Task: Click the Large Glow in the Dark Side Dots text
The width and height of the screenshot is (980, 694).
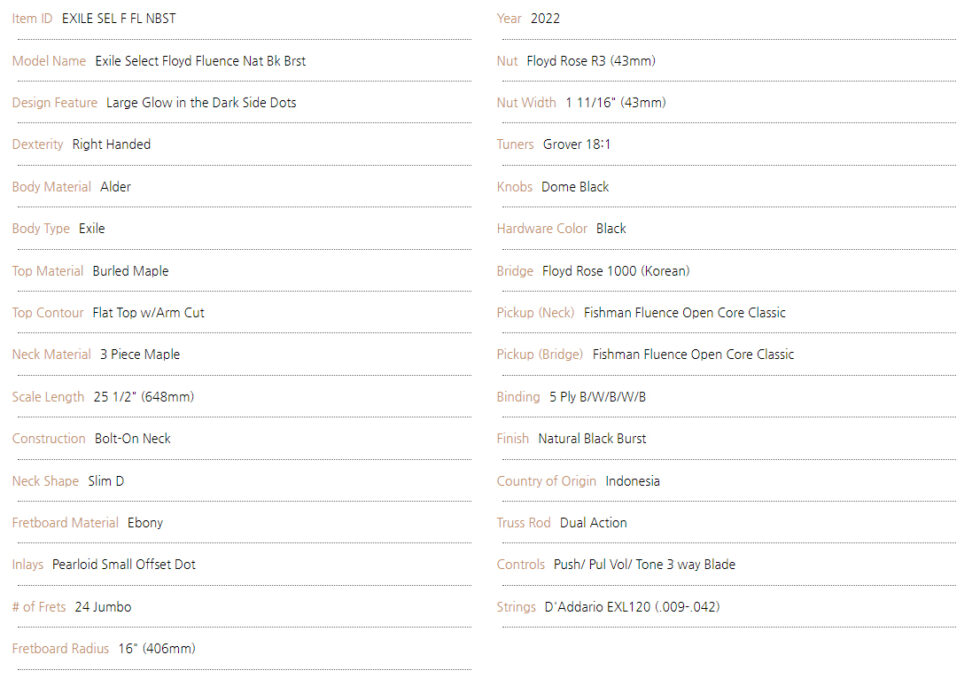Action: (201, 103)
